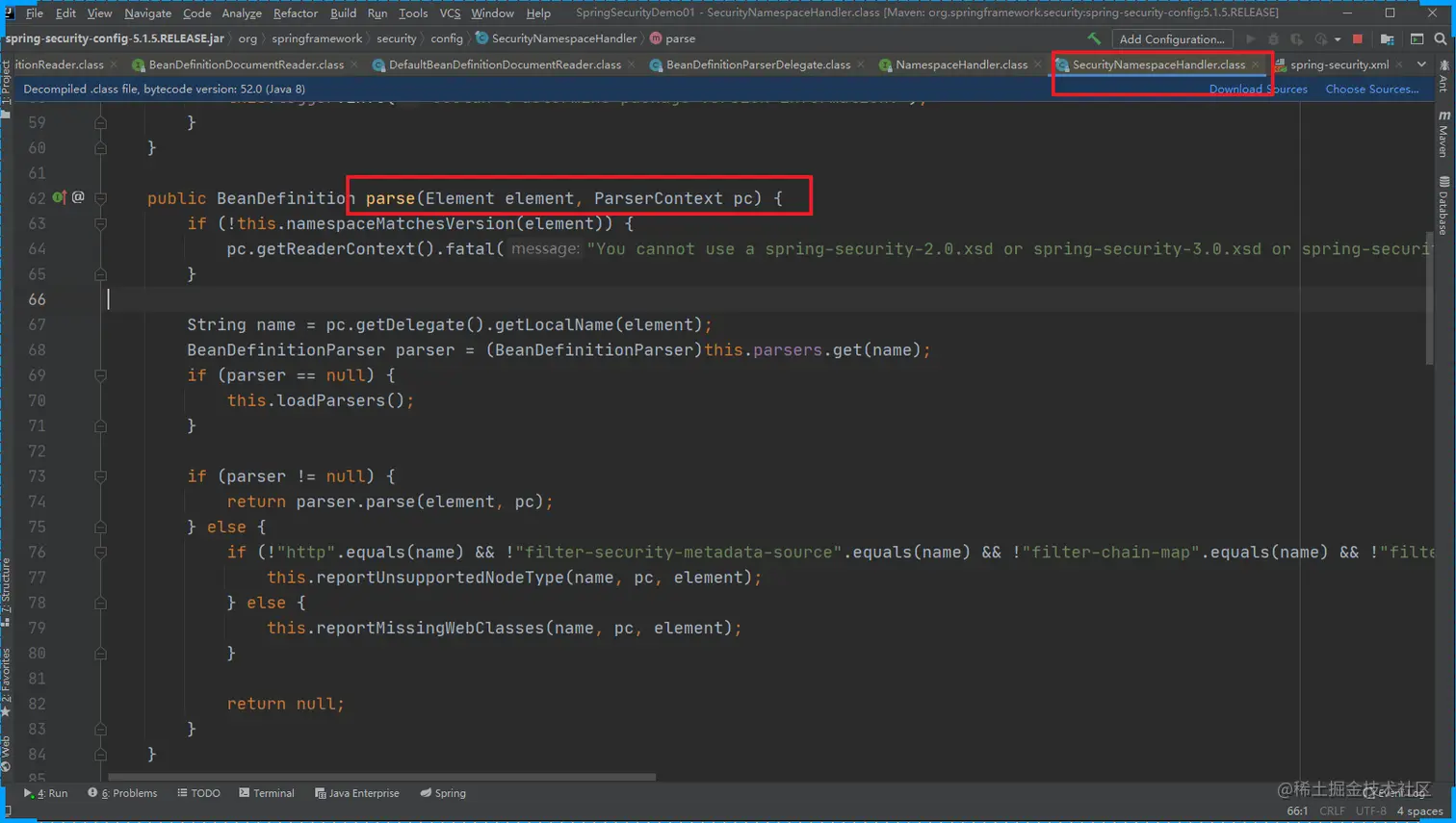Click the Search Everywhere magnifier icon

click(x=1441, y=39)
